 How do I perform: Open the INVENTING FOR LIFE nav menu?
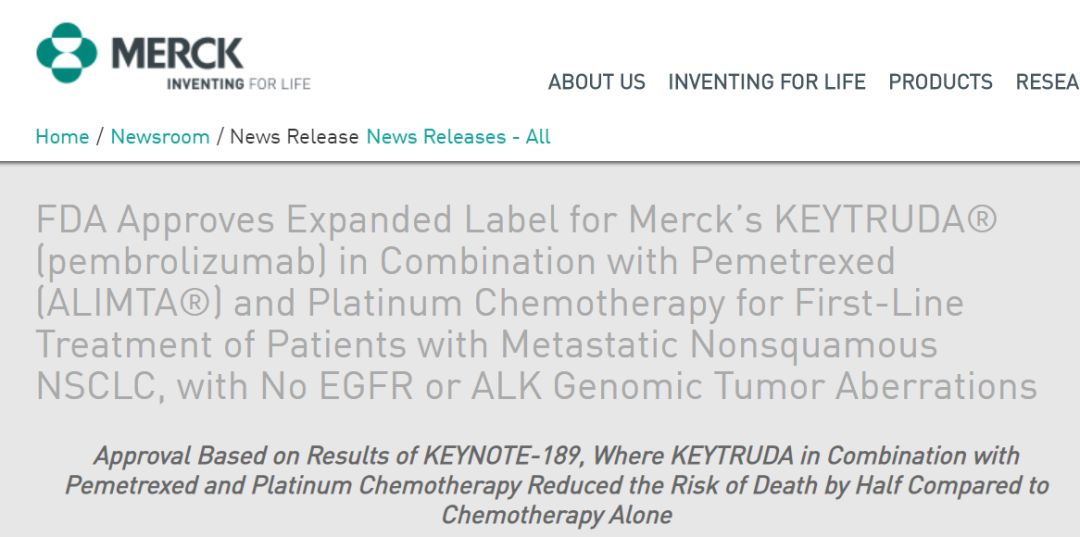(x=766, y=82)
